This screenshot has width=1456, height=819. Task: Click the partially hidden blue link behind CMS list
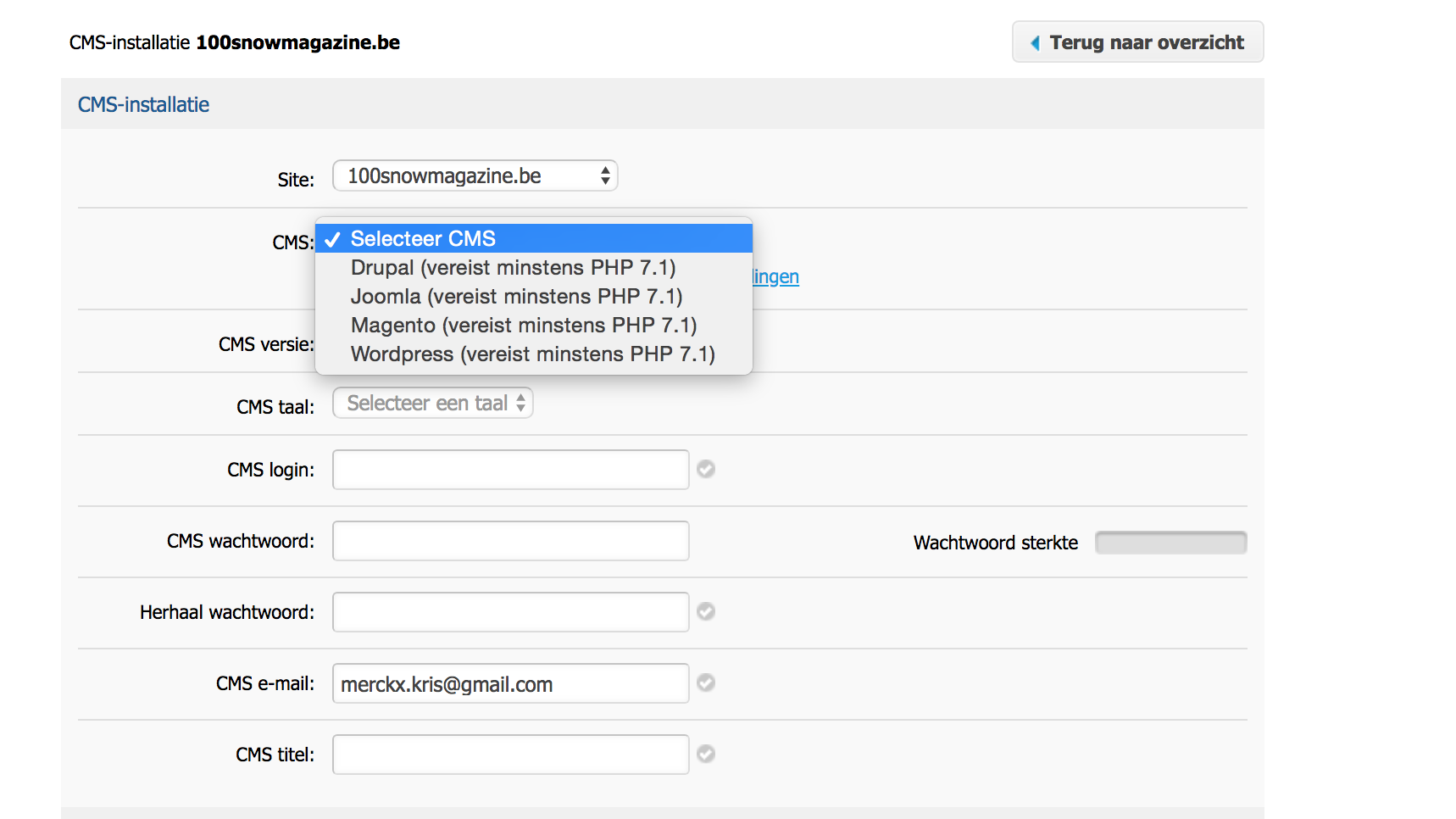tap(776, 276)
